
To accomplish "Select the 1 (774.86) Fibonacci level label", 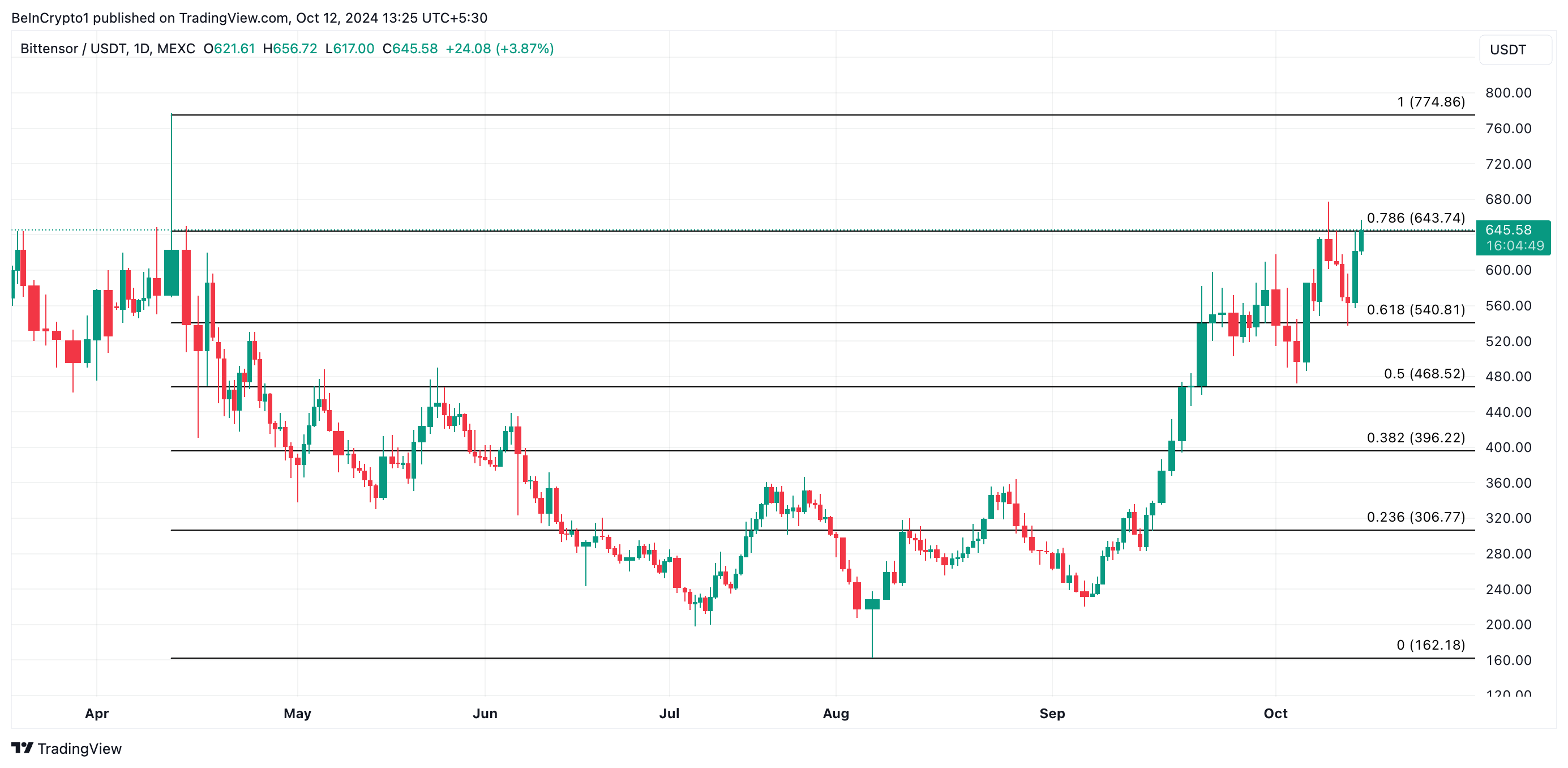I will pyautogui.click(x=1430, y=102).
